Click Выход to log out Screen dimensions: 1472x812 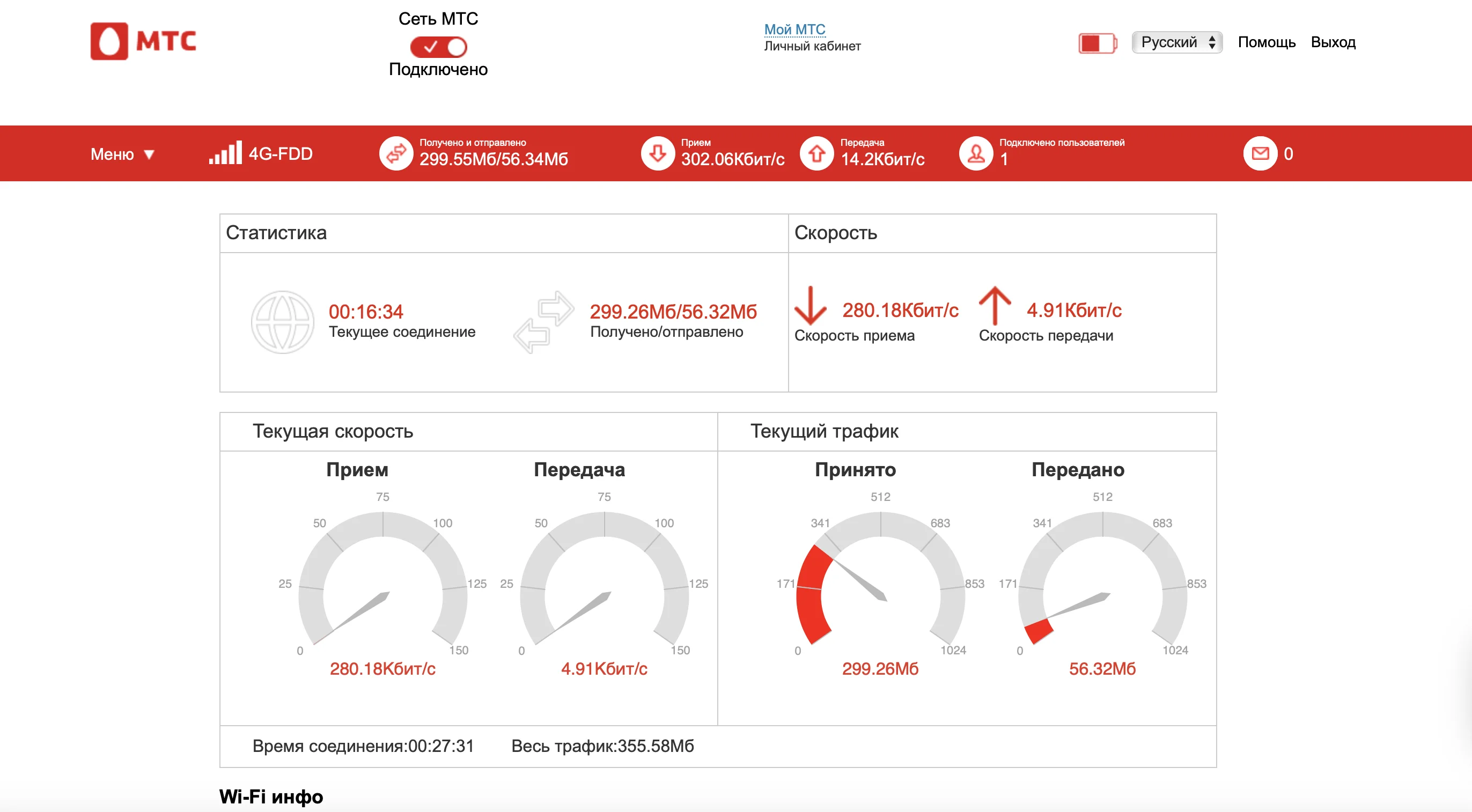click(1333, 42)
